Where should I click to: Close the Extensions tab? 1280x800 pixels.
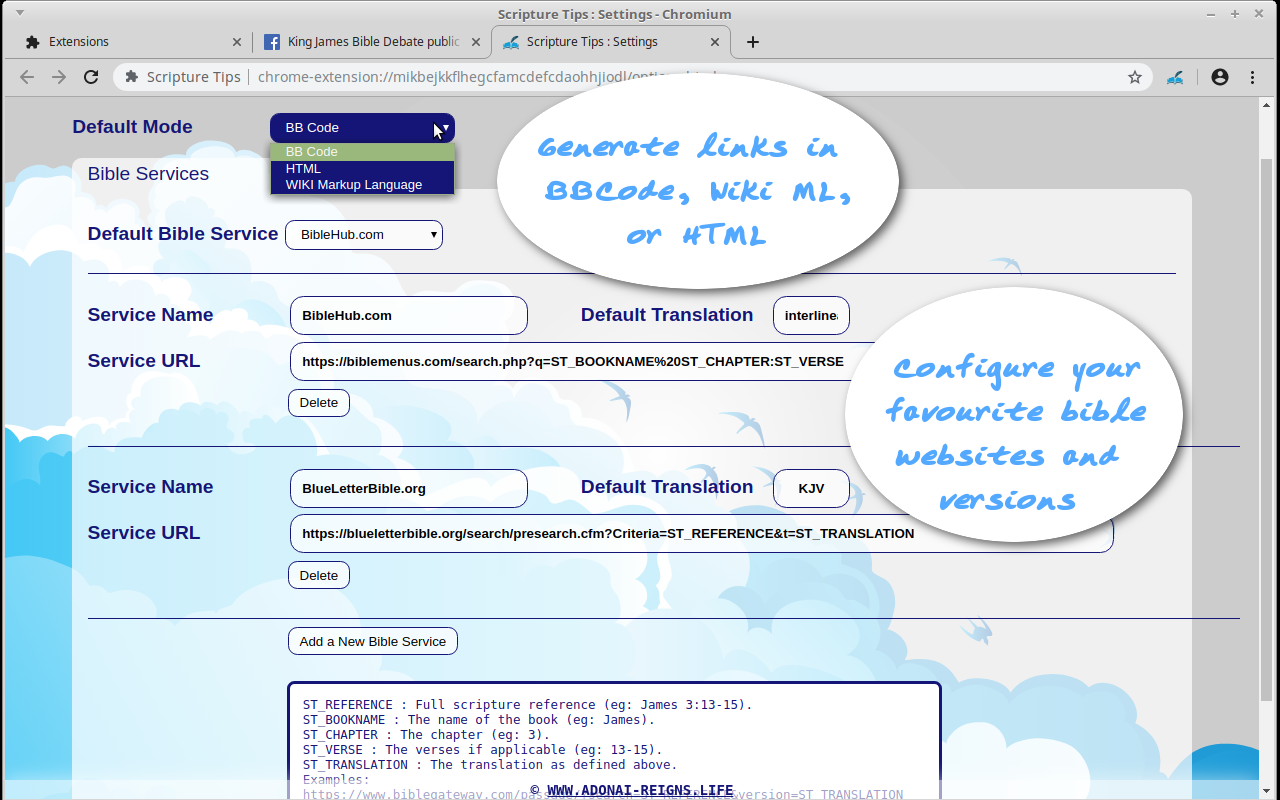pos(237,42)
